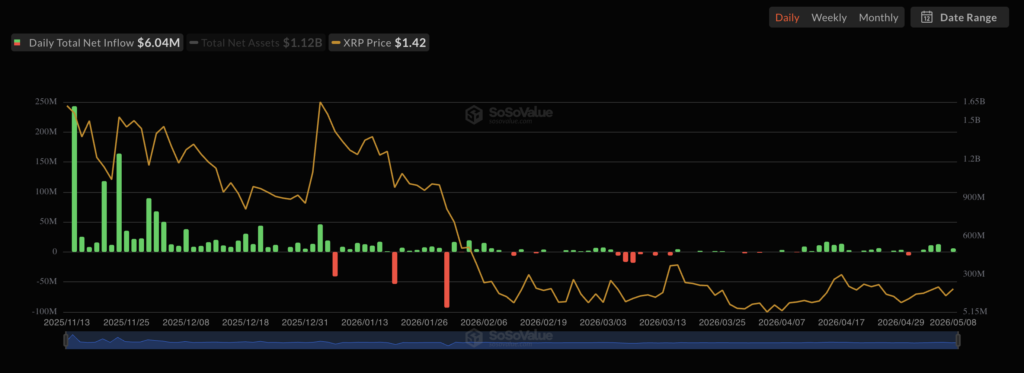Open the Date Range picker

(x=959, y=18)
